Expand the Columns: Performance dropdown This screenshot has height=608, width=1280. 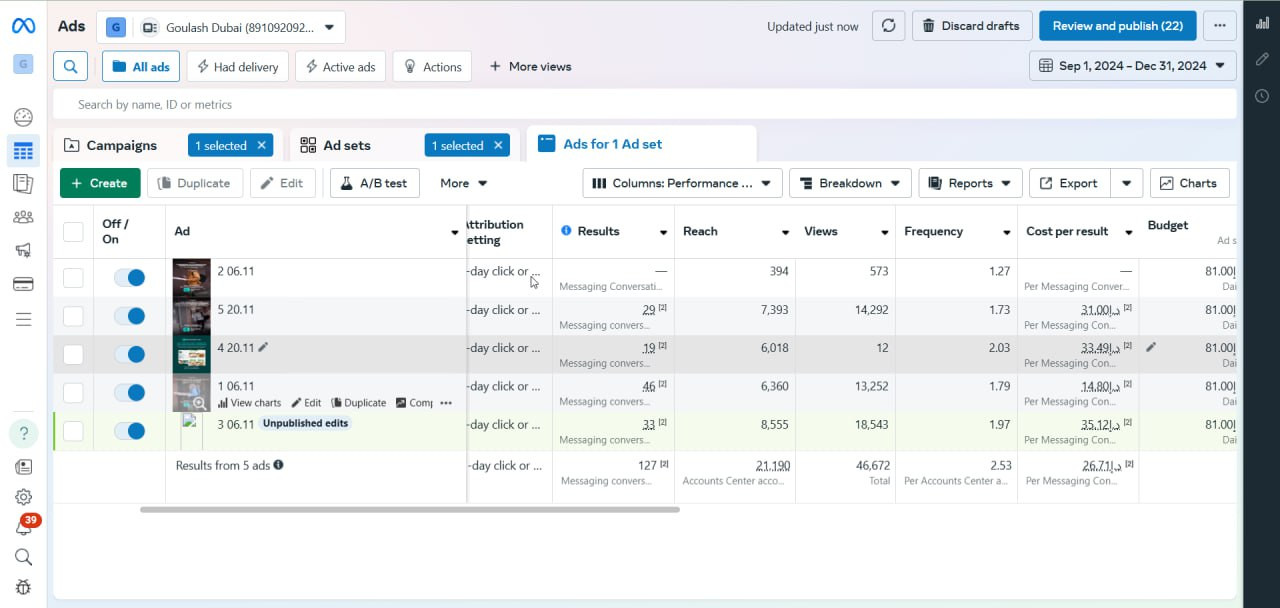coord(682,183)
